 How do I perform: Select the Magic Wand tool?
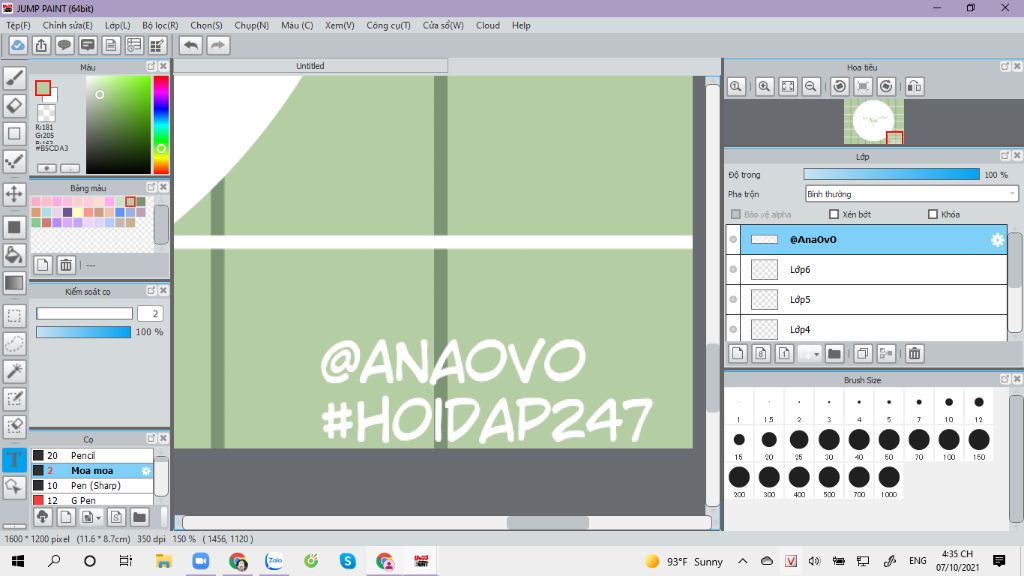[x=14, y=371]
